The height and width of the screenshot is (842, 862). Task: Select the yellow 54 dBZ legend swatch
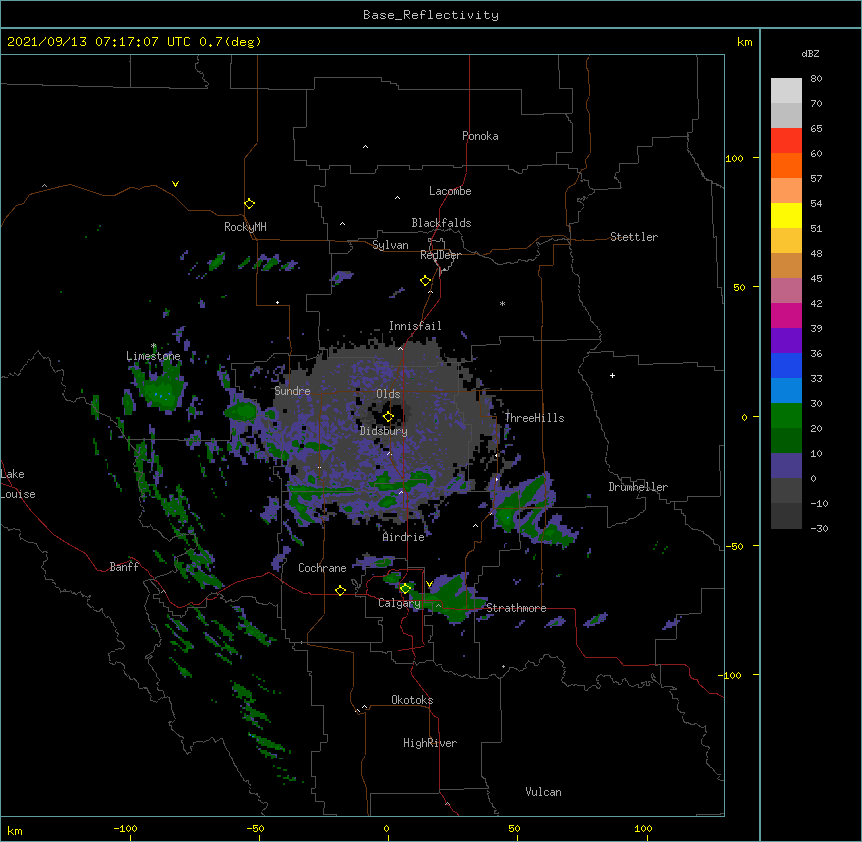coord(786,215)
